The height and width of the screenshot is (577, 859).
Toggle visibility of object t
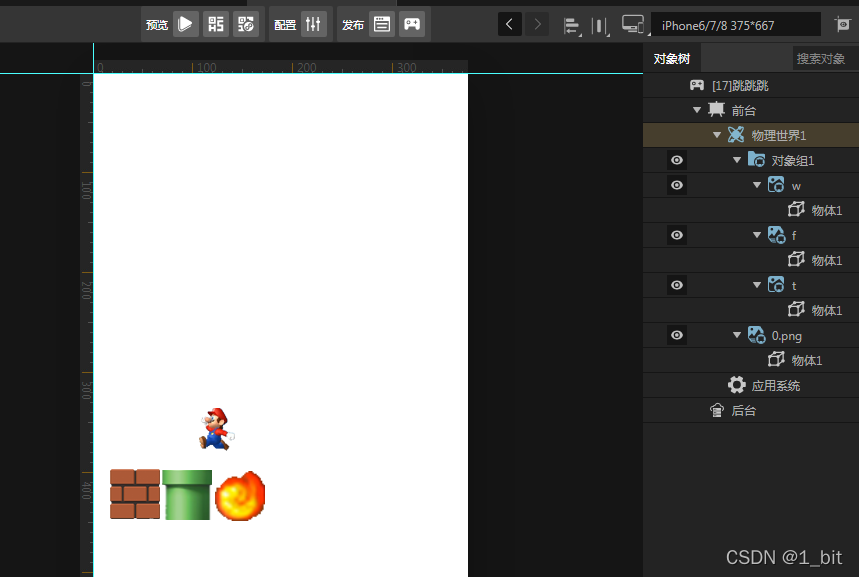(677, 285)
